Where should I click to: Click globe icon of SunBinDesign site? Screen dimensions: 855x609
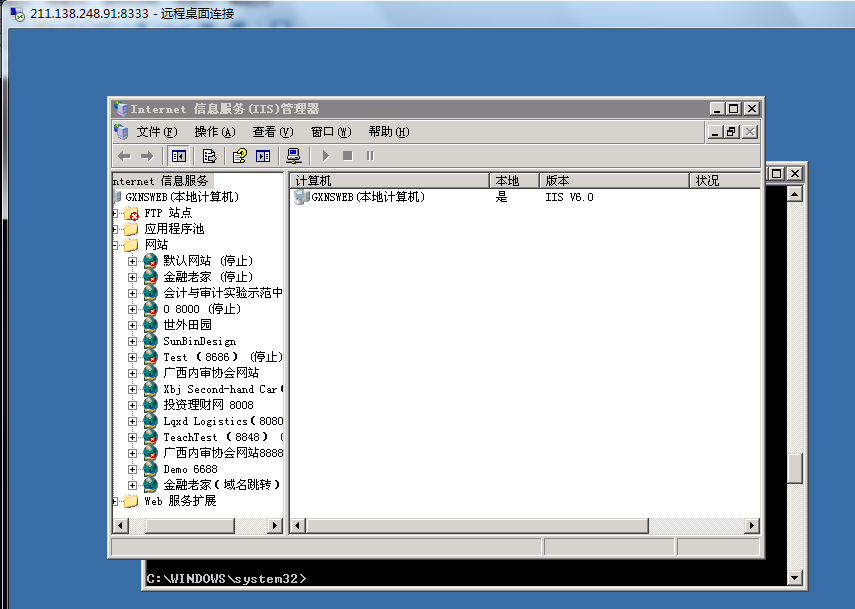[x=150, y=341]
